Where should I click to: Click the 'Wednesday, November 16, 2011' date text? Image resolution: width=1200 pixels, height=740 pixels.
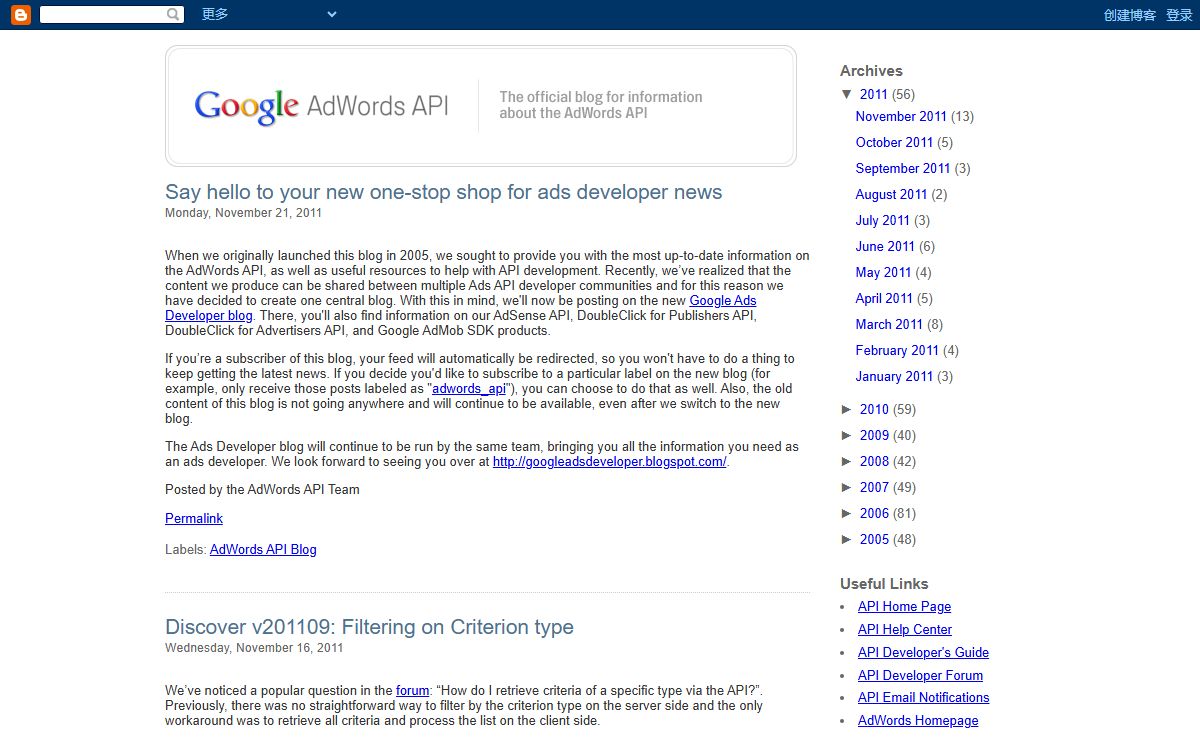pyautogui.click(x=254, y=648)
